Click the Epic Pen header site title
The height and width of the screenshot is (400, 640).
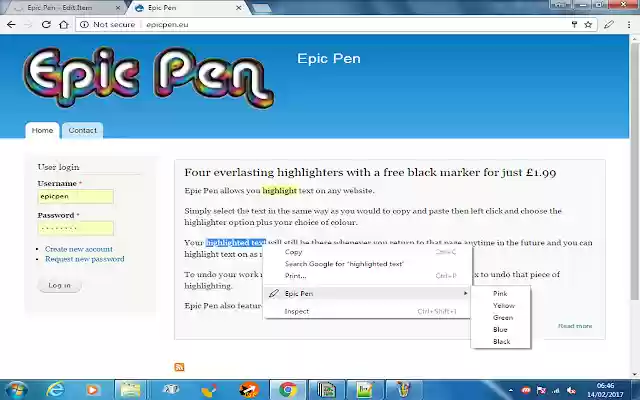pyautogui.click(x=329, y=59)
